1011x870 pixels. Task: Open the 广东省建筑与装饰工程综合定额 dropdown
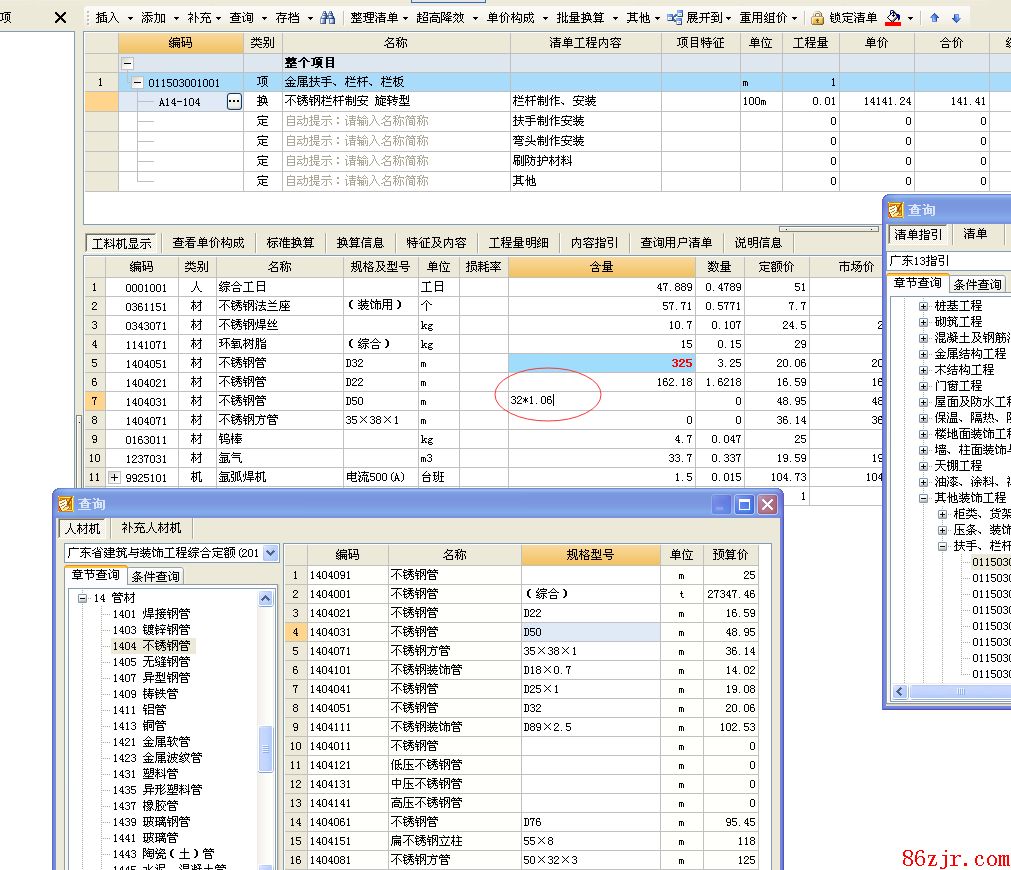point(271,553)
